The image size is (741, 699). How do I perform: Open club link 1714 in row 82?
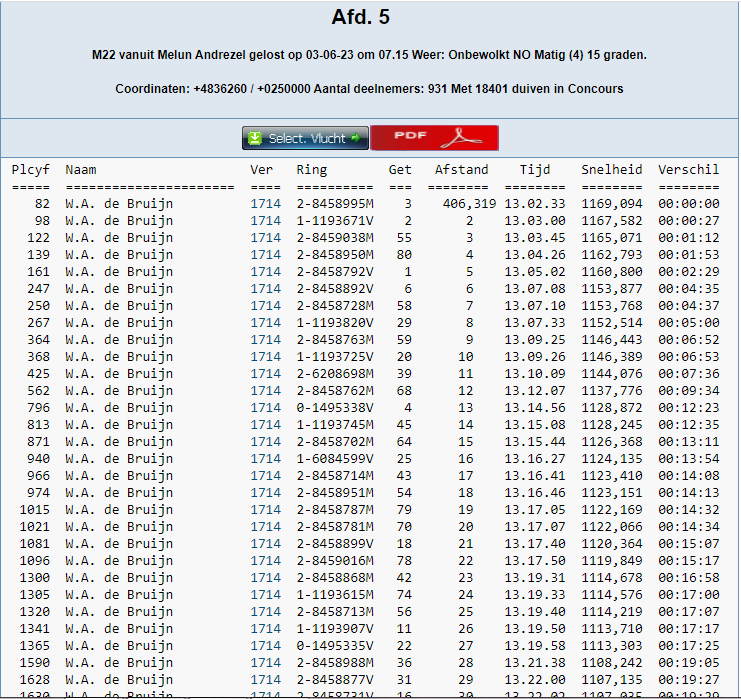point(265,204)
